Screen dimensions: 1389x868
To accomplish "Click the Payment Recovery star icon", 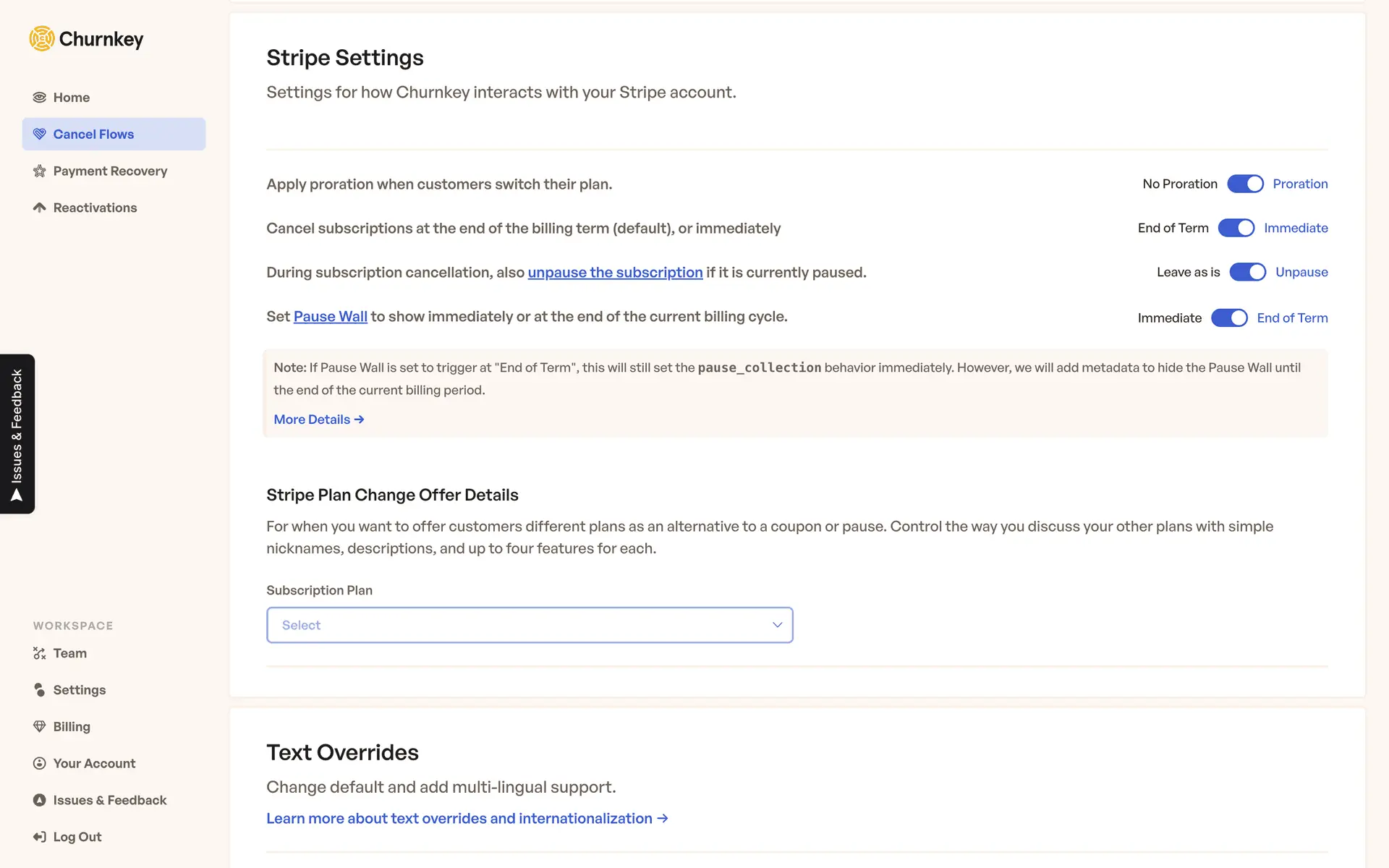I will coord(40,171).
